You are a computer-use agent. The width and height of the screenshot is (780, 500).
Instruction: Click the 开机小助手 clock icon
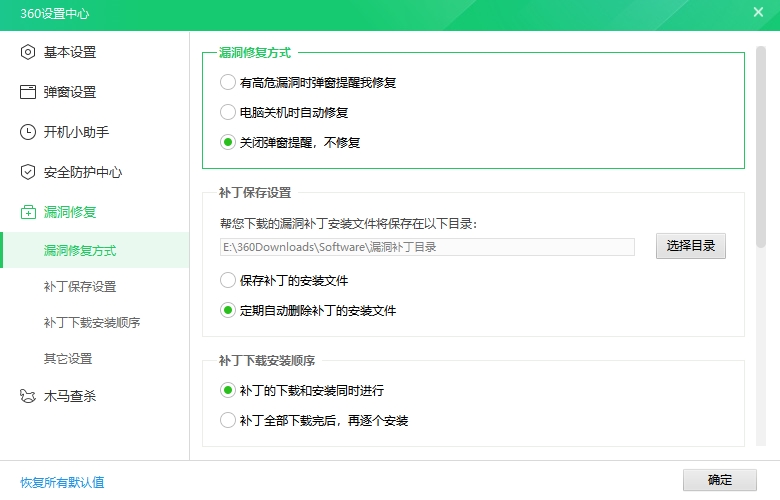pyautogui.click(x=28, y=132)
